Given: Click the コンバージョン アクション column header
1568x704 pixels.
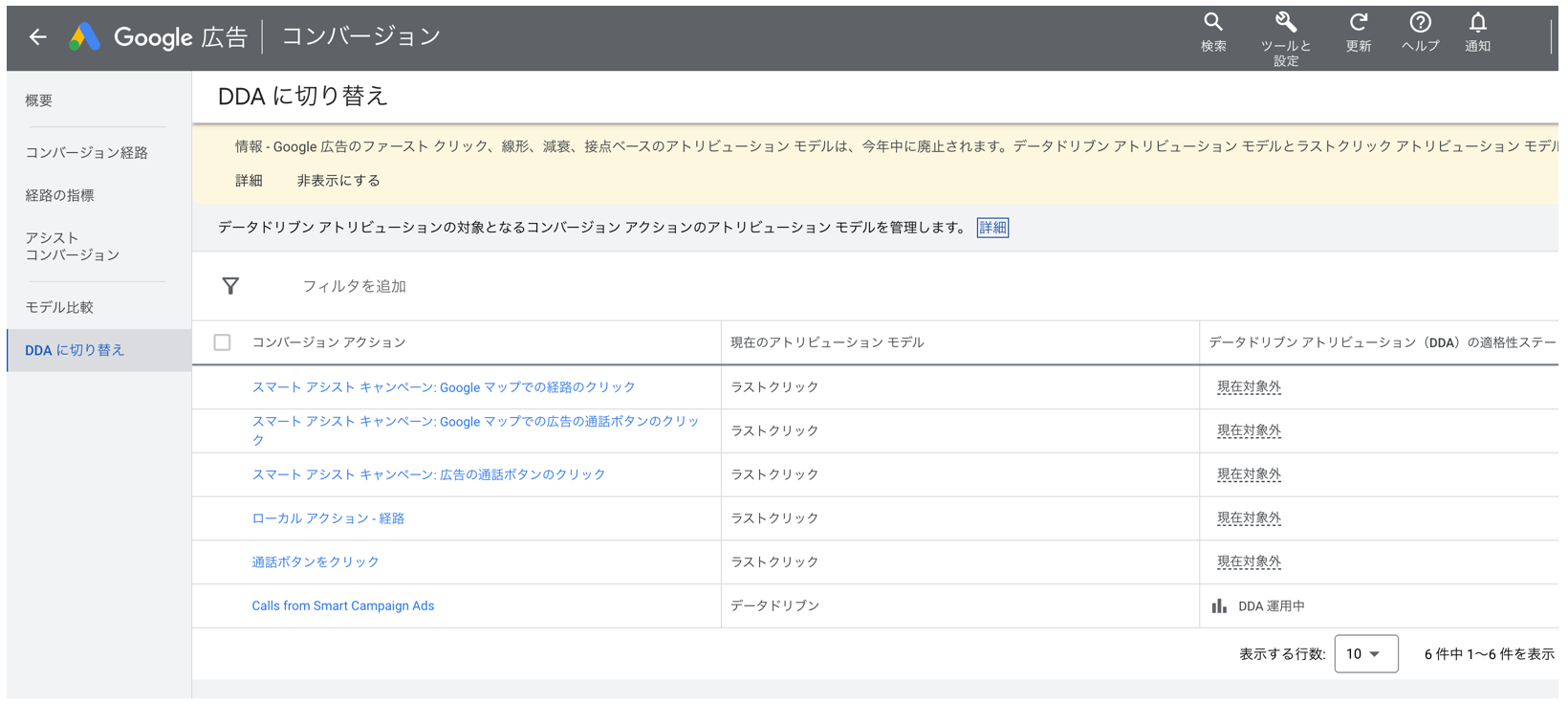Looking at the screenshot, I should (329, 342).
